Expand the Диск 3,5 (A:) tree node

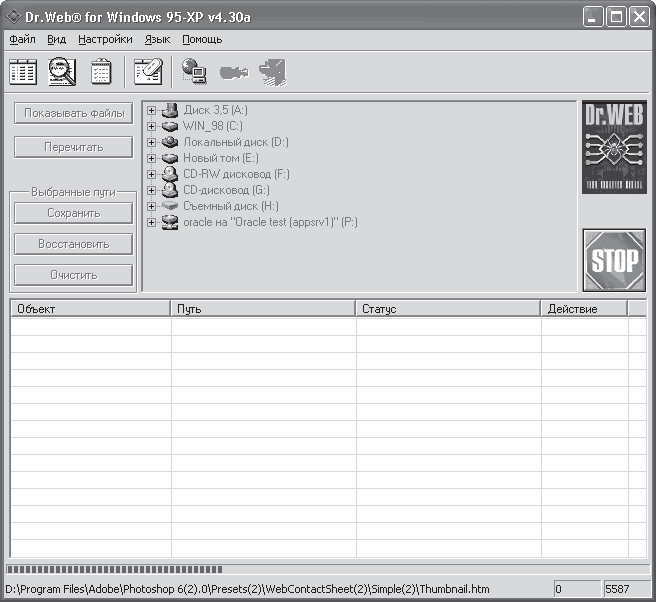[x=151, y=110]
